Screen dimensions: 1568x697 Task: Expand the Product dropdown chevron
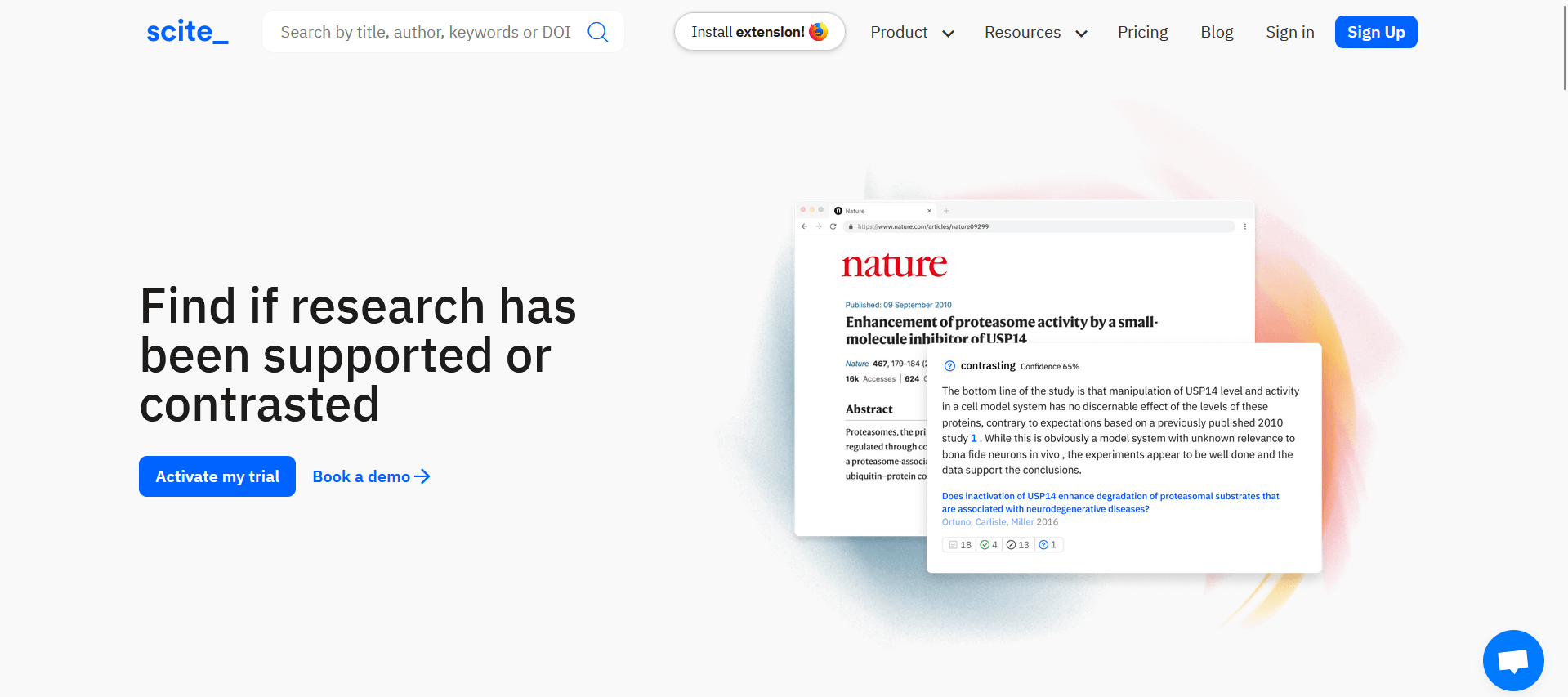click(x=949, y=34)
